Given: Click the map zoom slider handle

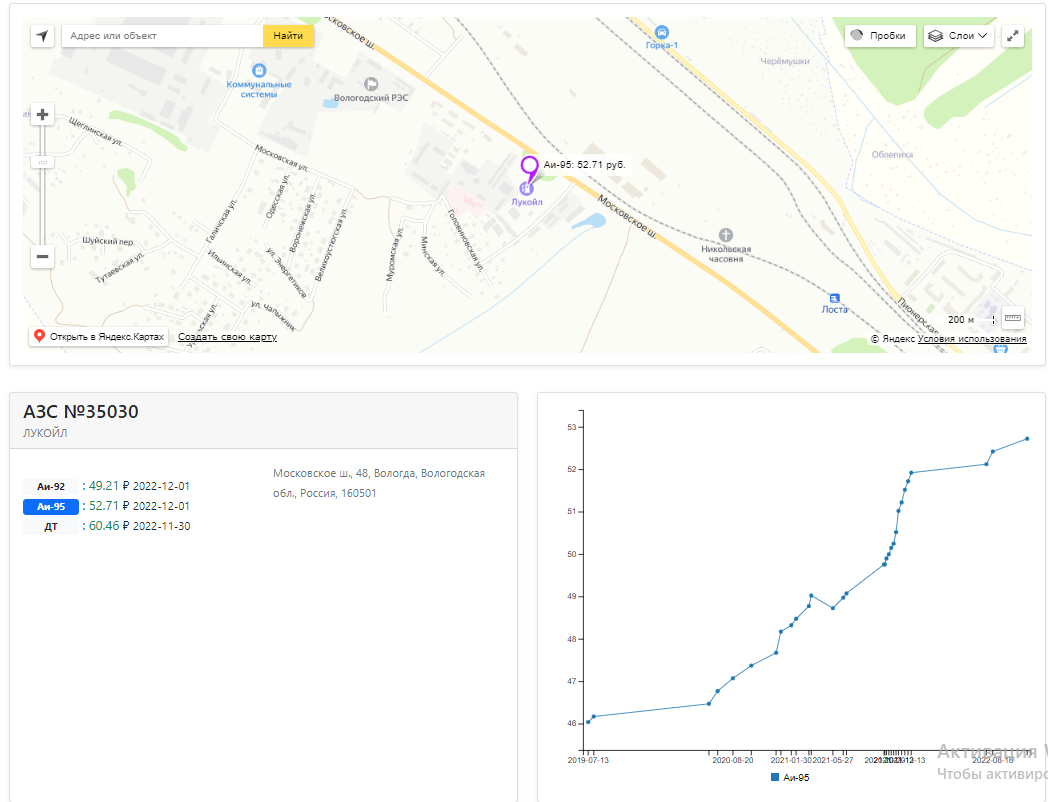Looking at the screenshot, I should (42, 162).
